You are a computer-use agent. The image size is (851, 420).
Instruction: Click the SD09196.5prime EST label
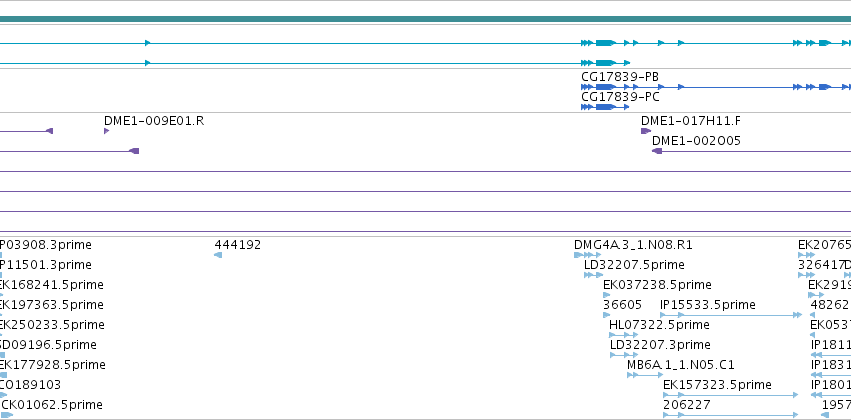tap(48, 345)
